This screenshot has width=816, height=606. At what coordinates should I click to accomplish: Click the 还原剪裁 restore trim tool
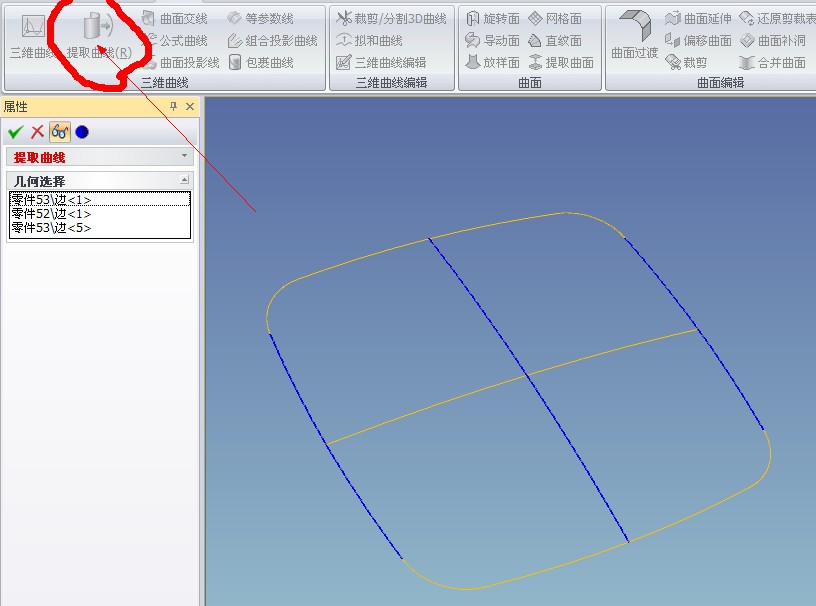[777, 19]
